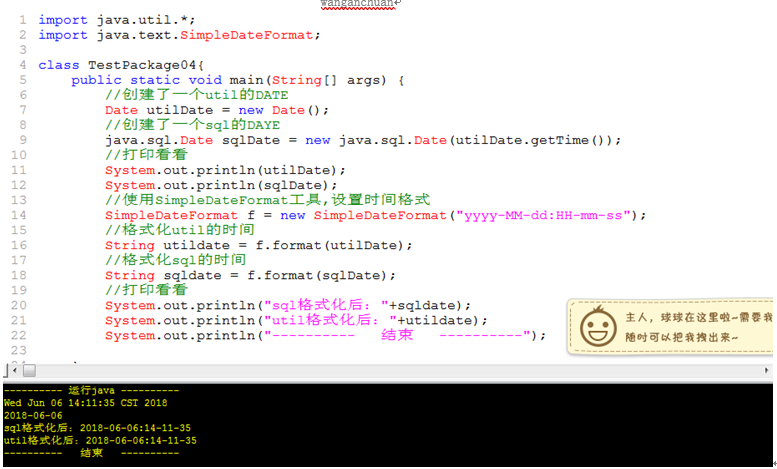Click the comment '//格式化util的时间'
777x469 pixels.
(180, 230)
